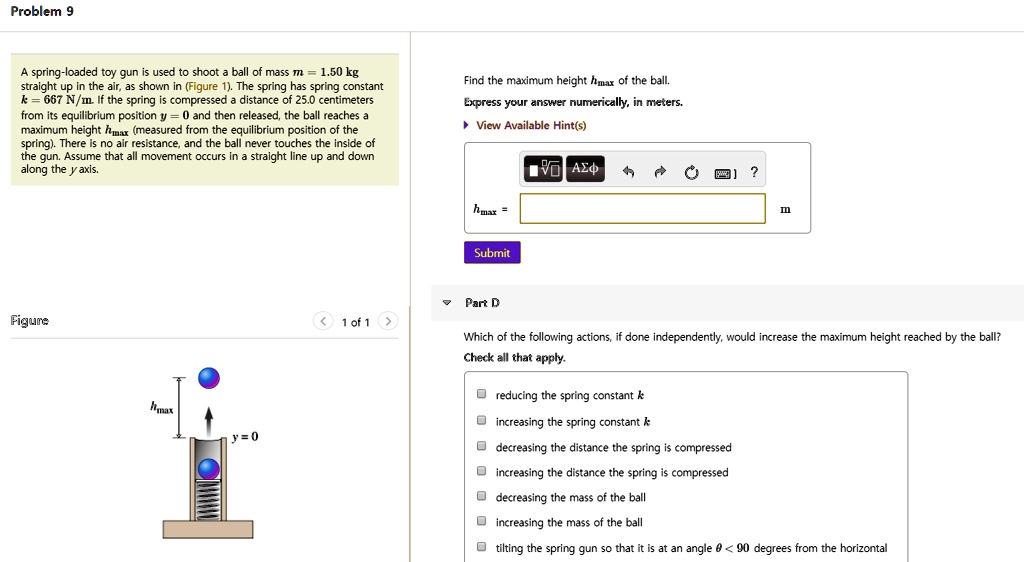Click the question mark help icon
This screenshot has width=1024, height=562.
click(x=754, y=172)
